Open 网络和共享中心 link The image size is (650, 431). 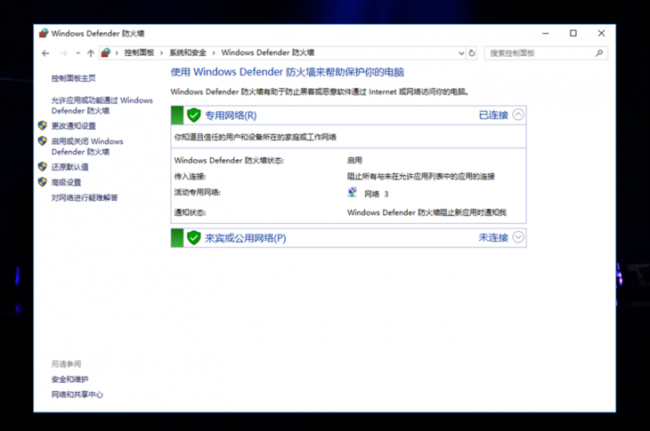(77, 395)
